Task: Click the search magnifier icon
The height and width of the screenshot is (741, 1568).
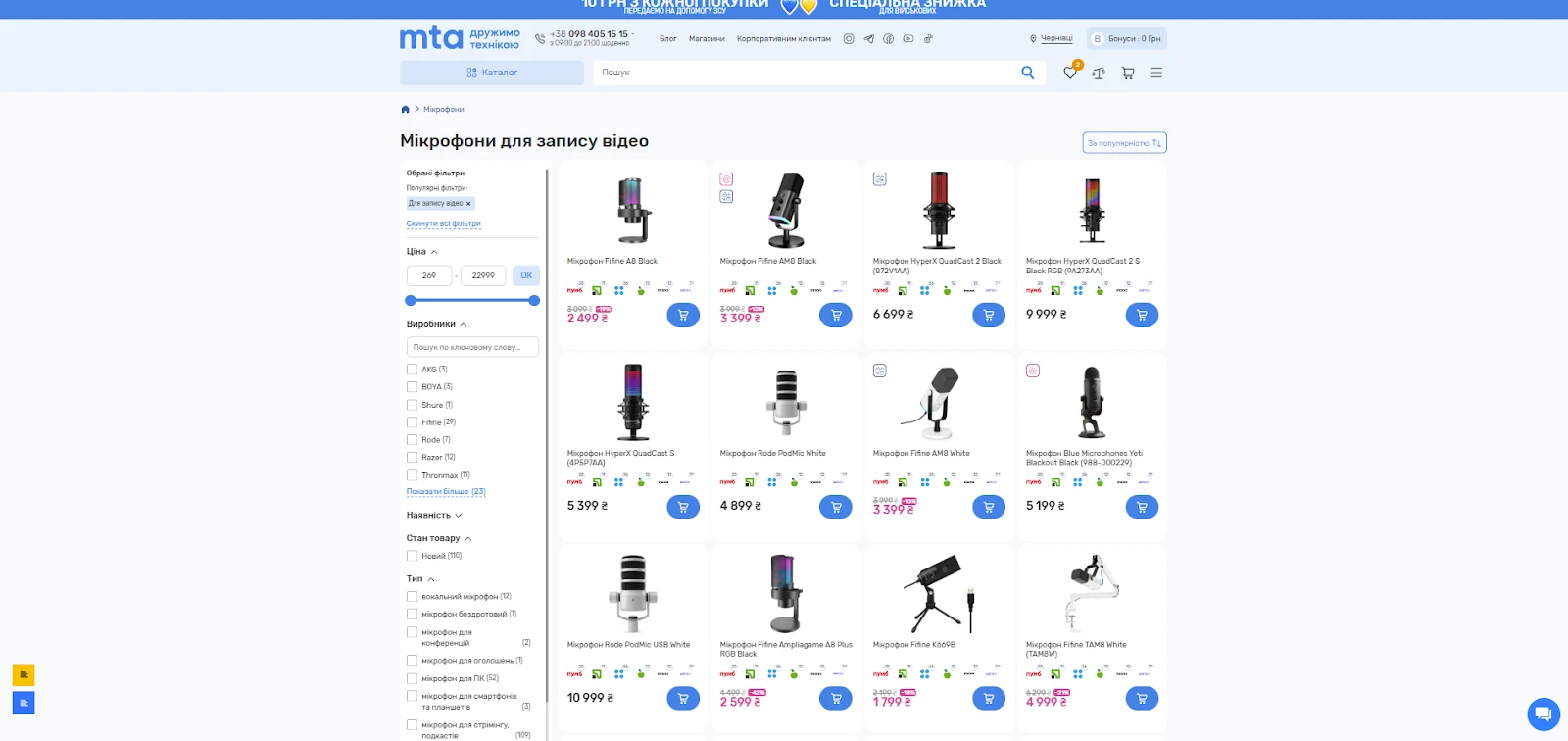Action: tap(1028, 73)
